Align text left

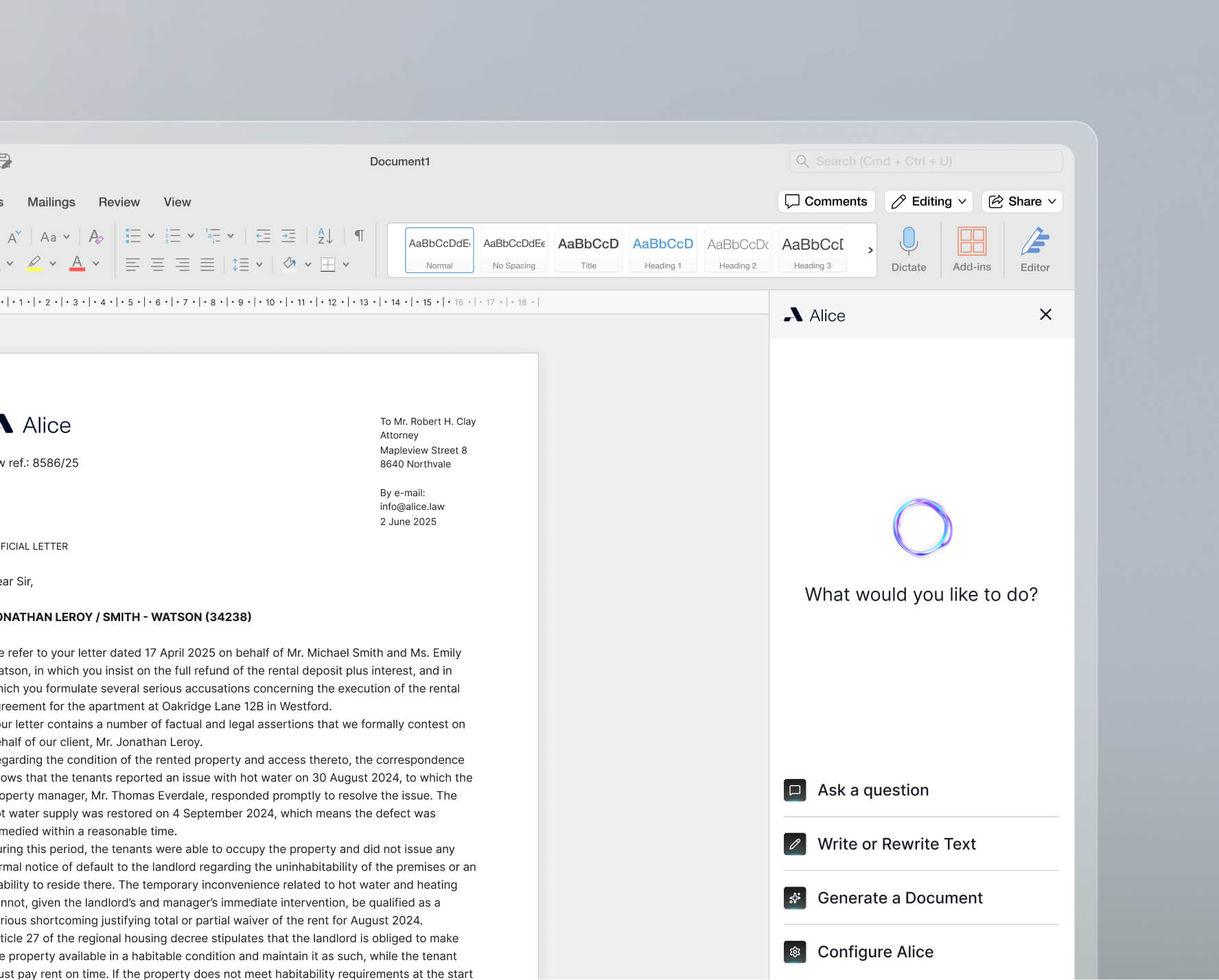coord(132,264)
